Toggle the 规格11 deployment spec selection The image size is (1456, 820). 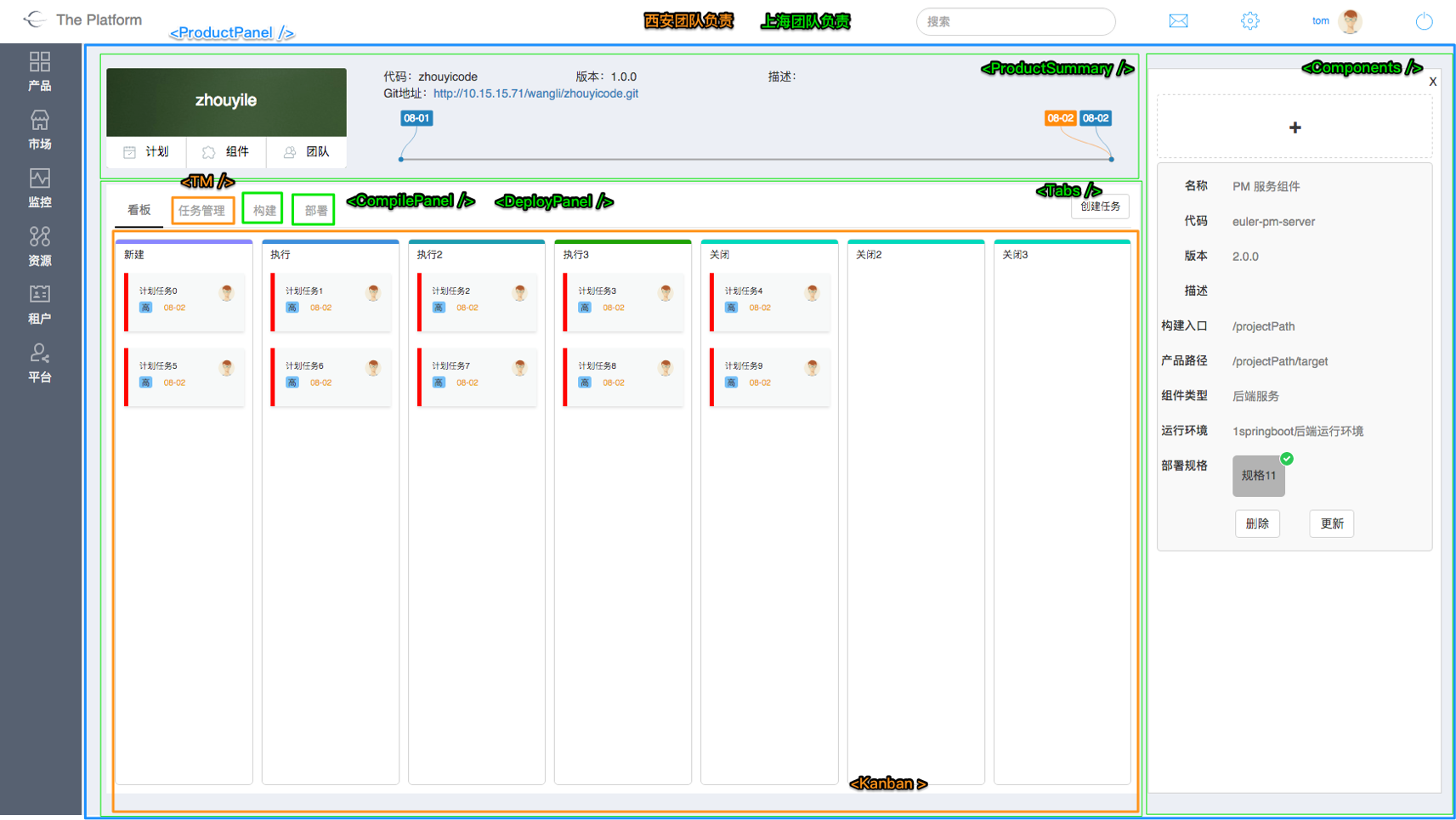tap(1259, 476)
